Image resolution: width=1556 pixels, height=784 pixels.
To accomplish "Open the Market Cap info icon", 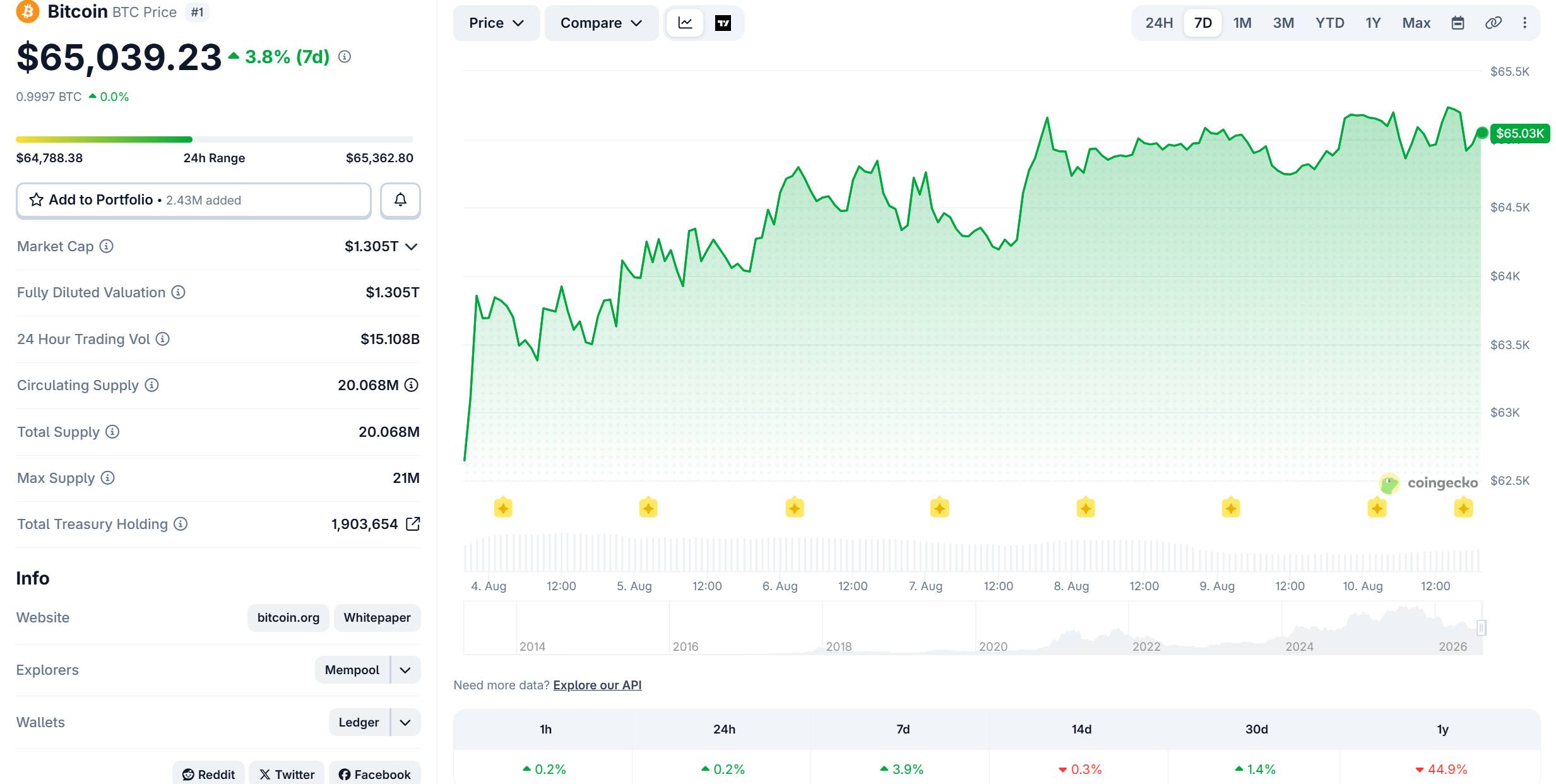I will tap(107, 246).
